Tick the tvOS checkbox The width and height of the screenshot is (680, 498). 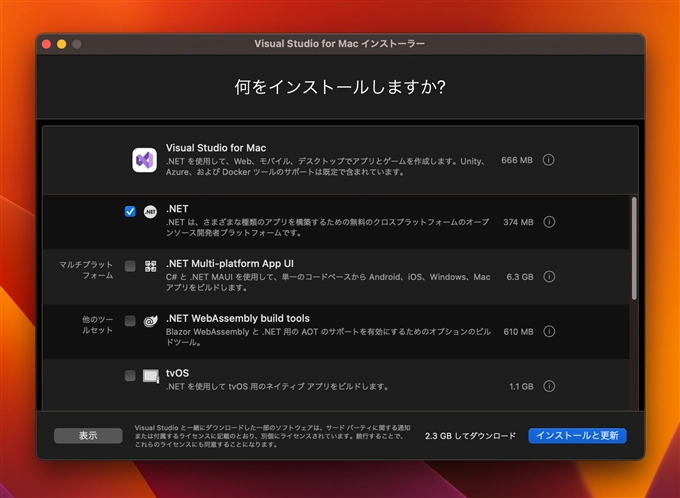pyautogui.click(x=130, y=375)
